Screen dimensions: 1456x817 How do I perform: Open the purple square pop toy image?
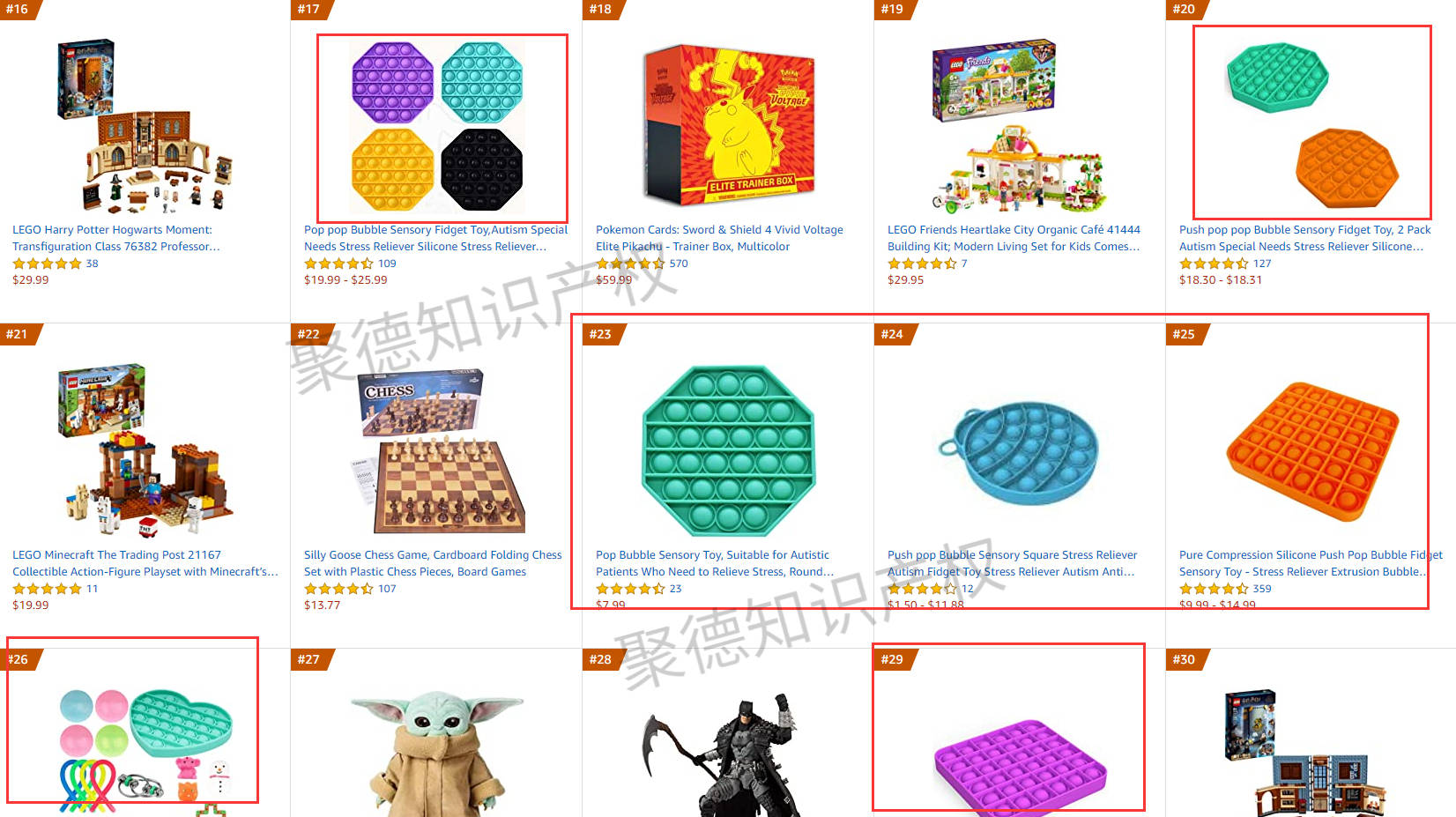(1020, 767)
